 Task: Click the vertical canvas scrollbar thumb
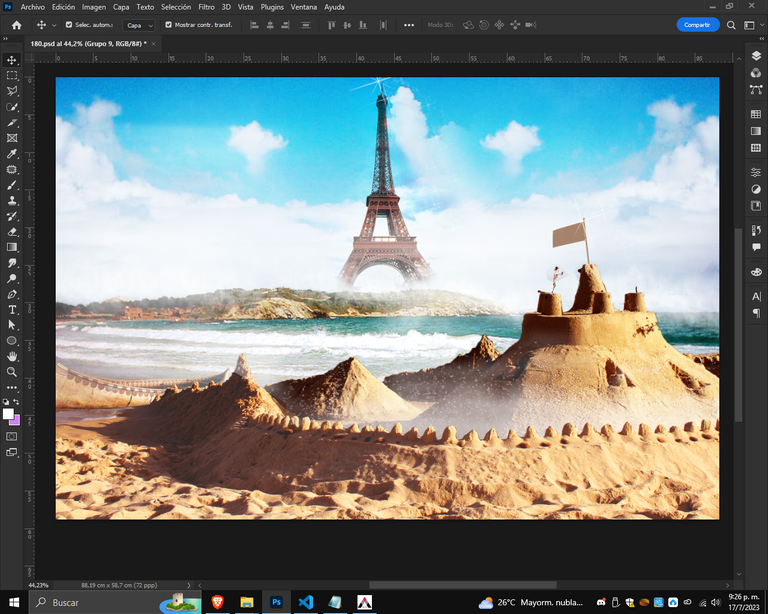pyautogui.click(x=739, y=325)
